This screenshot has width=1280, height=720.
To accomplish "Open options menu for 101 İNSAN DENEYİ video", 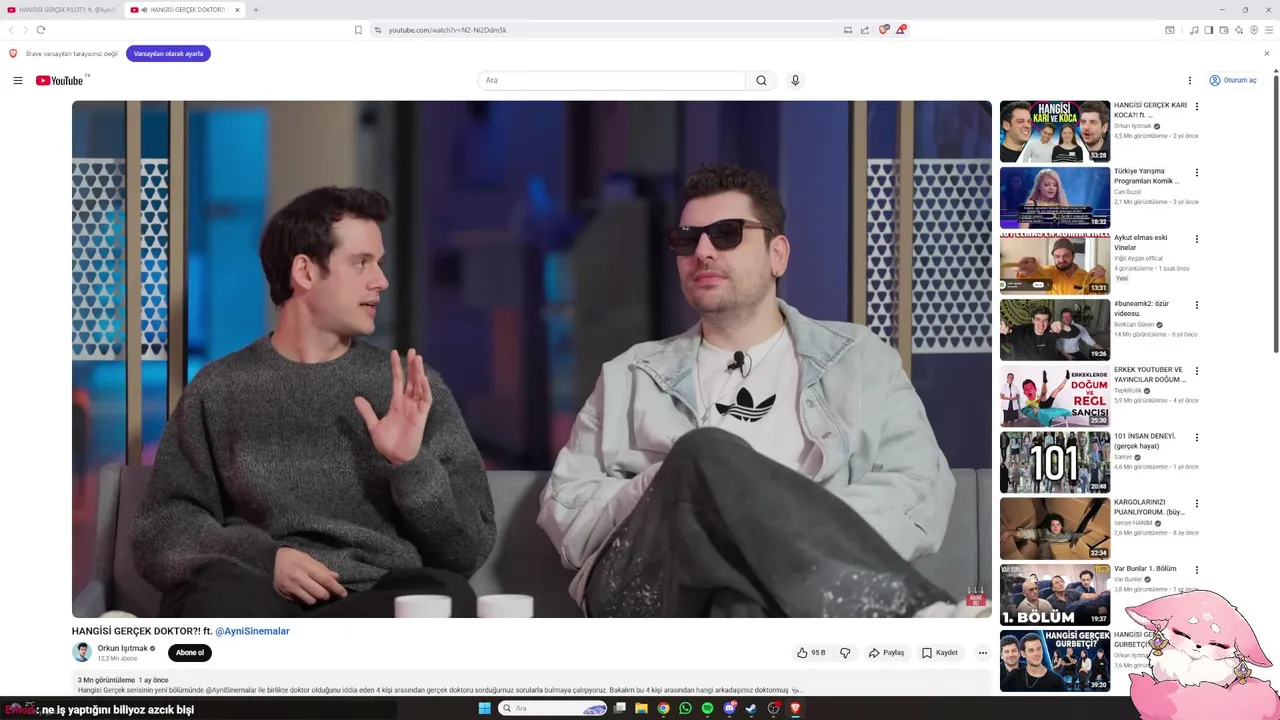I will 1197,438.
